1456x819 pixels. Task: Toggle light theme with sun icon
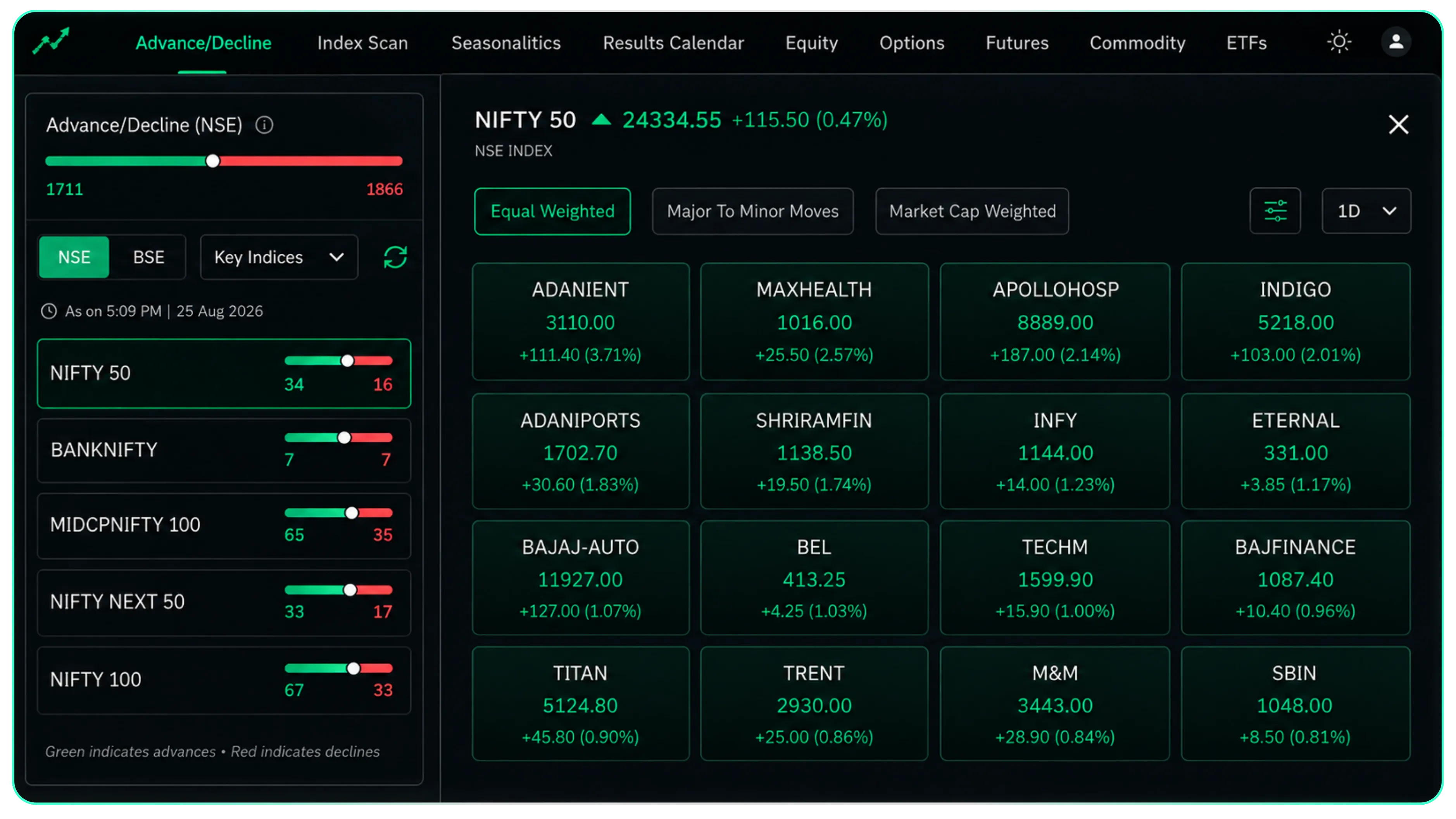[1339, 42]
